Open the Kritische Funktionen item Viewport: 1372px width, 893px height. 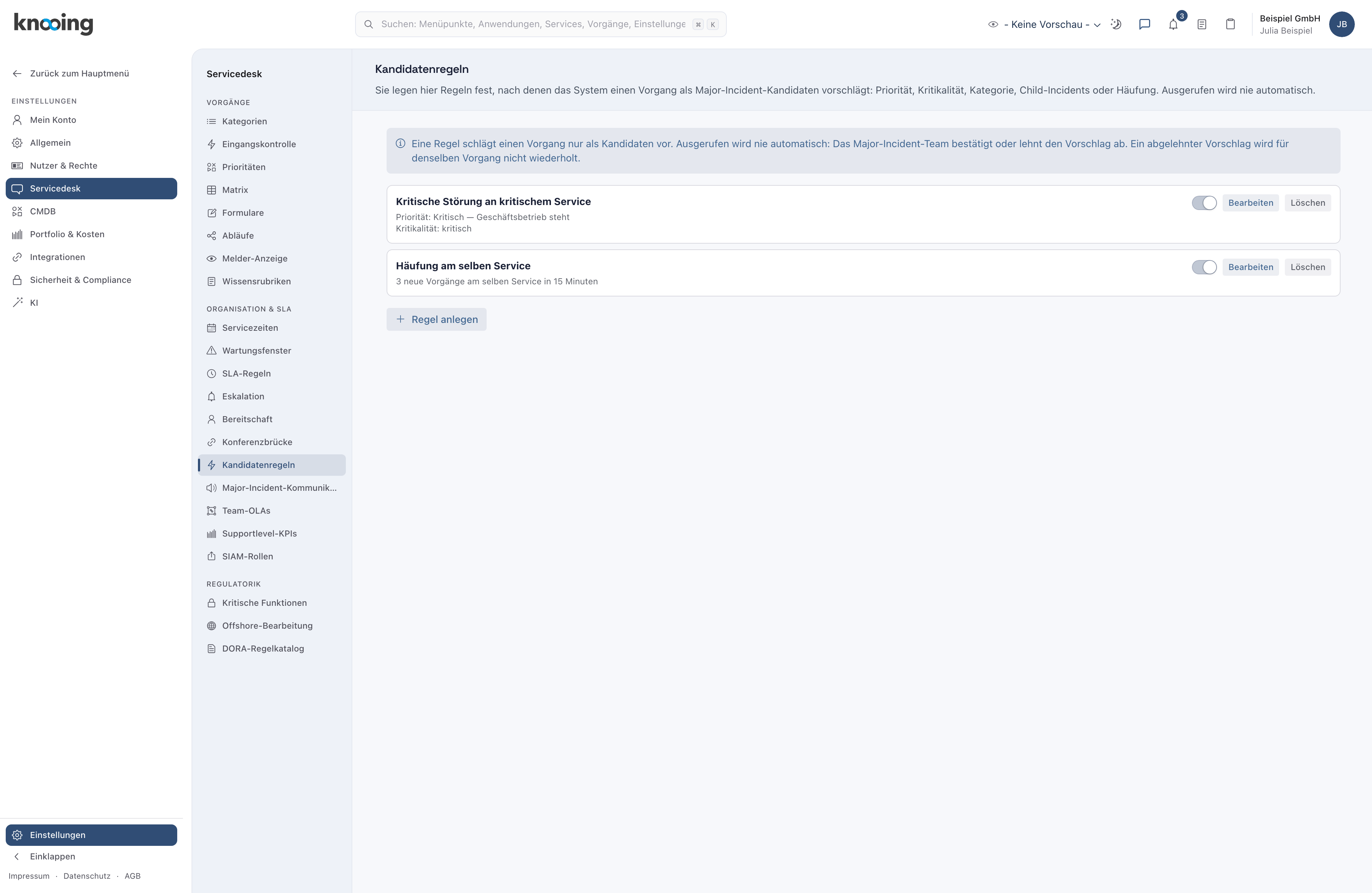(x=272, y=603)
